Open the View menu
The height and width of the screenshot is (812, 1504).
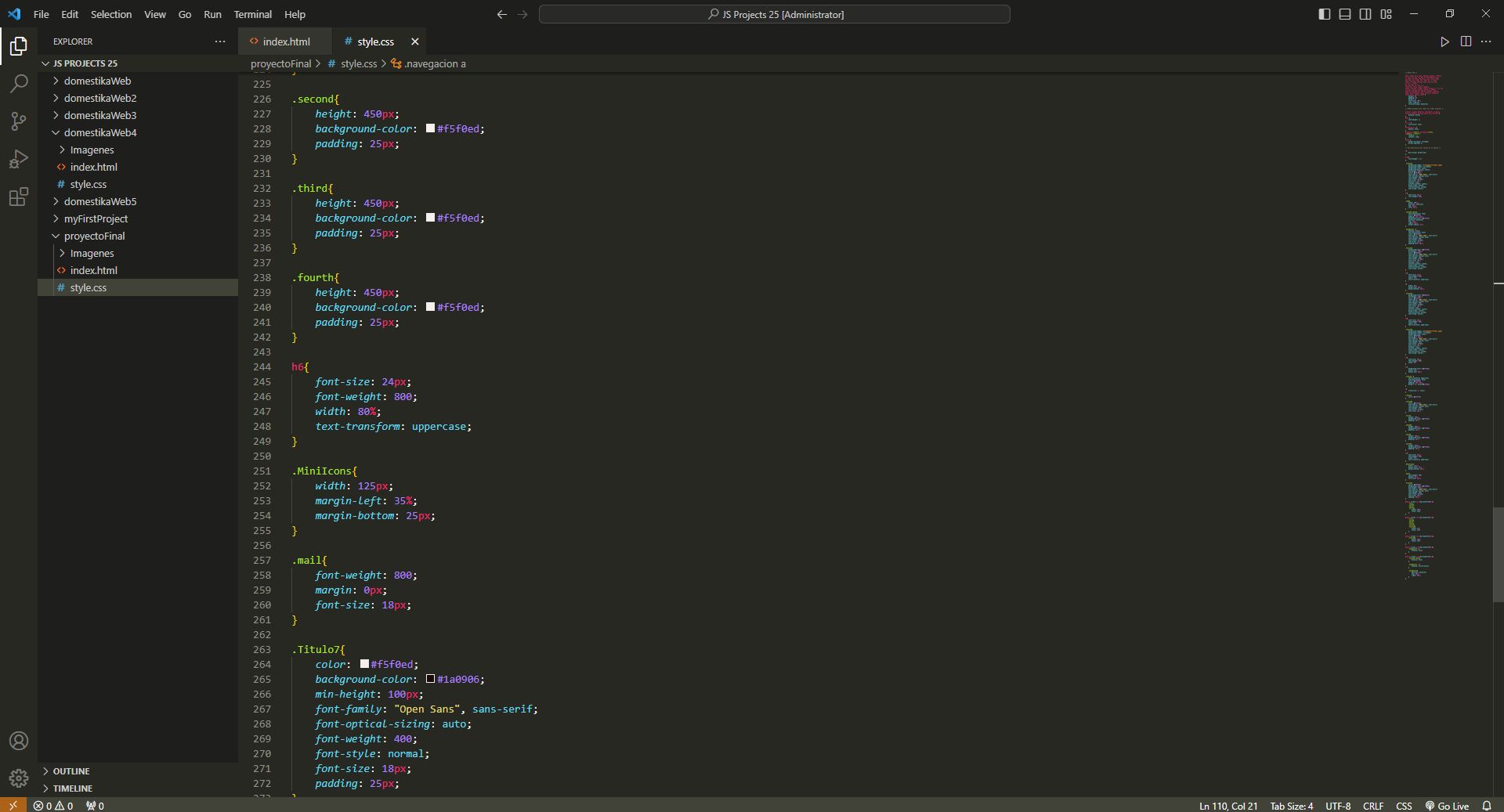tap(155, 14)
